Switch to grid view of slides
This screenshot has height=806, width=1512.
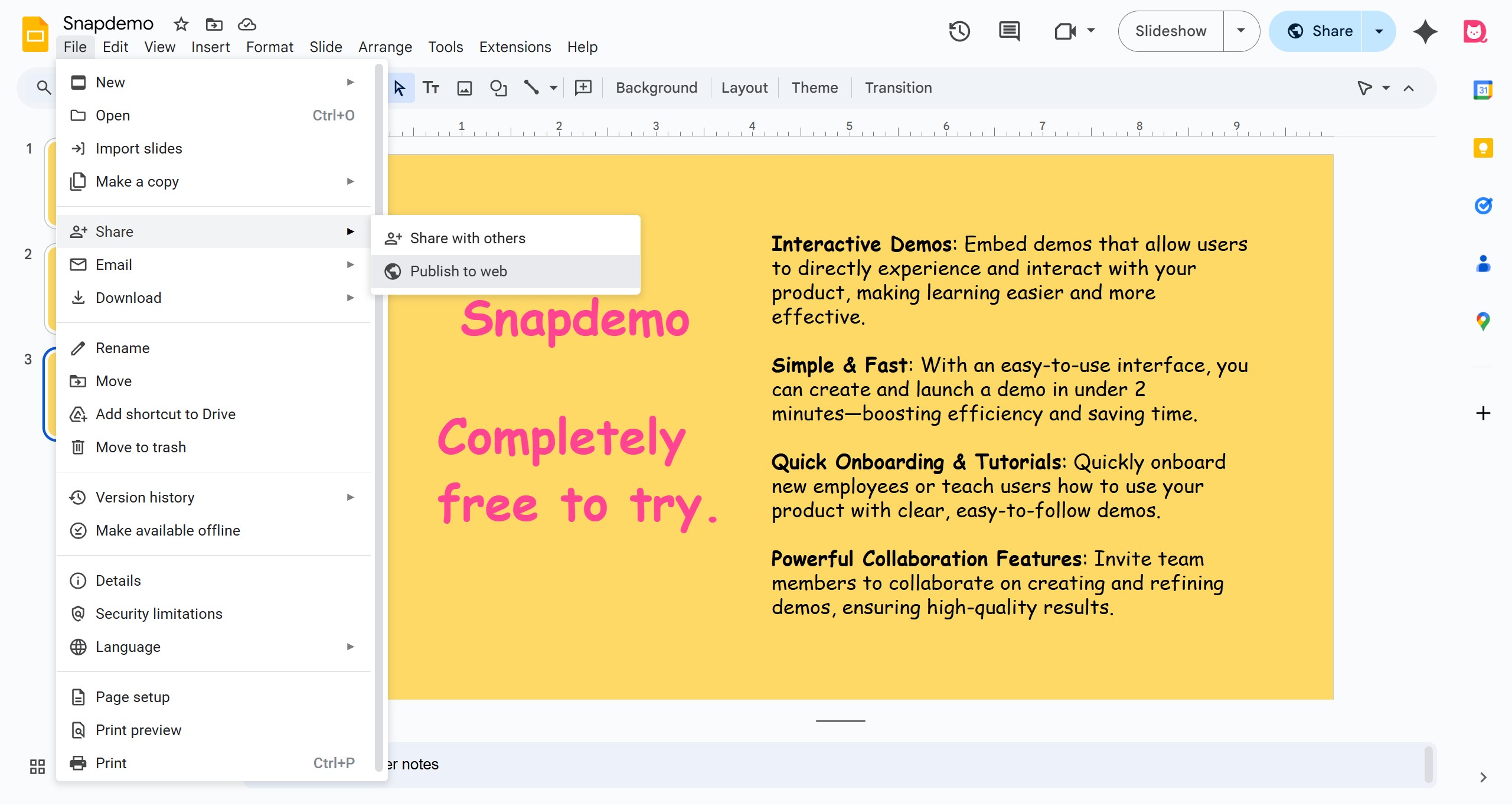tap(37, 766)
